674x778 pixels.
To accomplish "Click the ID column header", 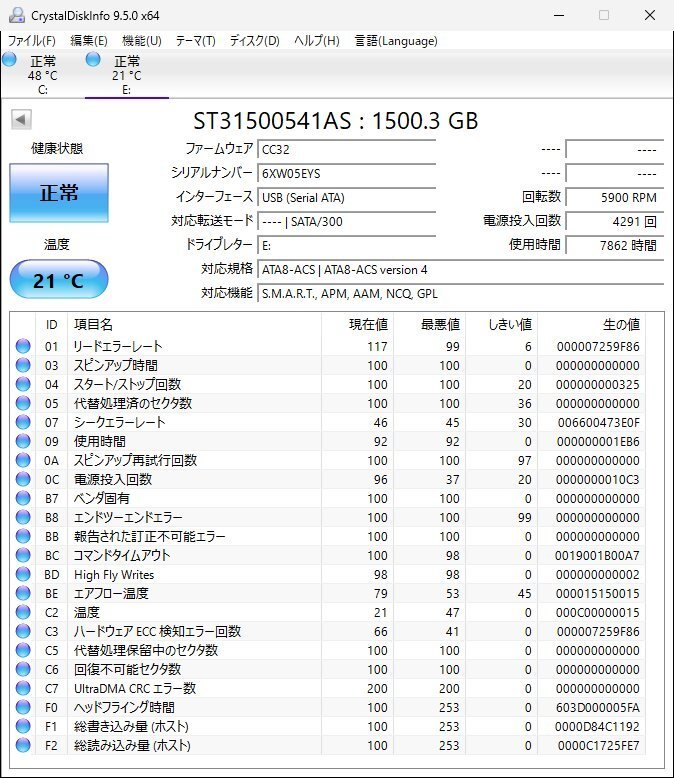I will [51, 324].
